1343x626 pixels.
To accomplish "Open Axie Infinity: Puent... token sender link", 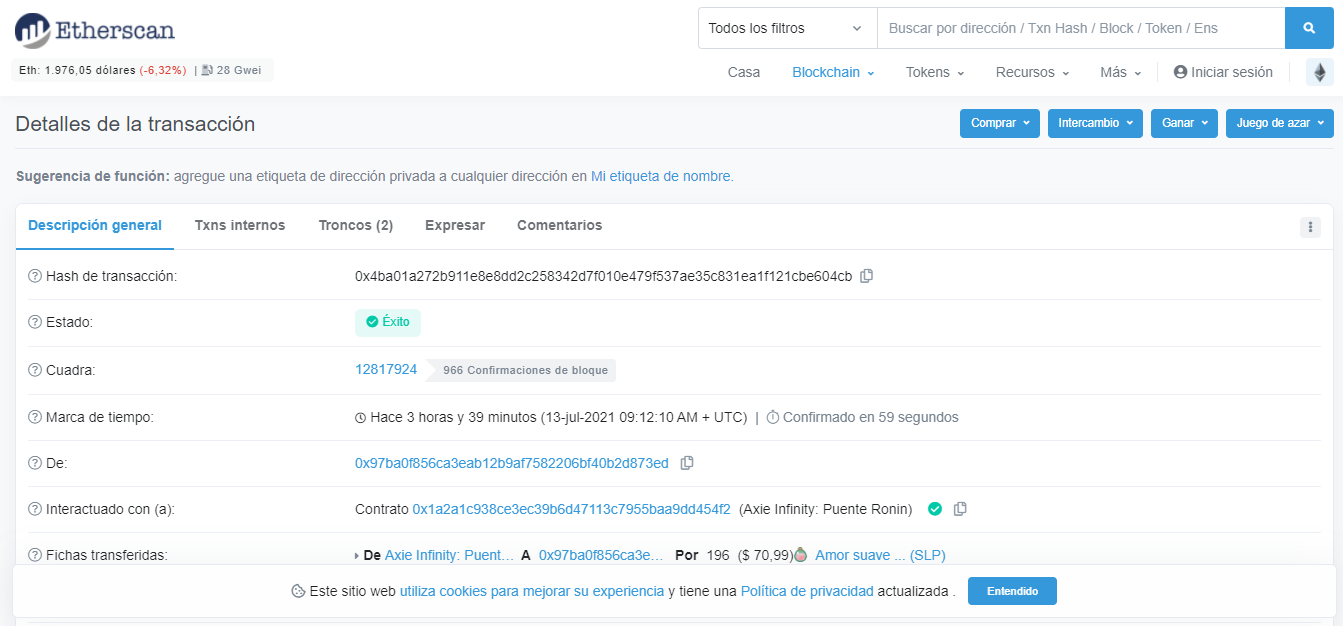I will pos(449,555).
